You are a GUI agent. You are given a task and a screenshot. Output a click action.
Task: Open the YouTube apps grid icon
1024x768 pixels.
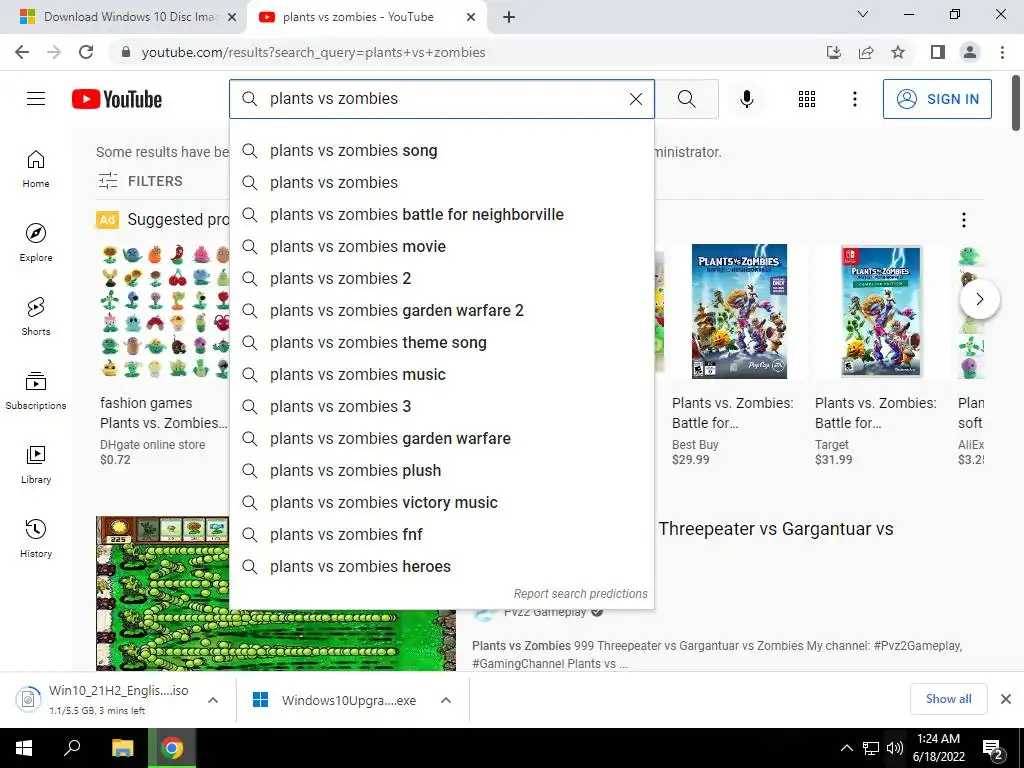tap(807, 99)
